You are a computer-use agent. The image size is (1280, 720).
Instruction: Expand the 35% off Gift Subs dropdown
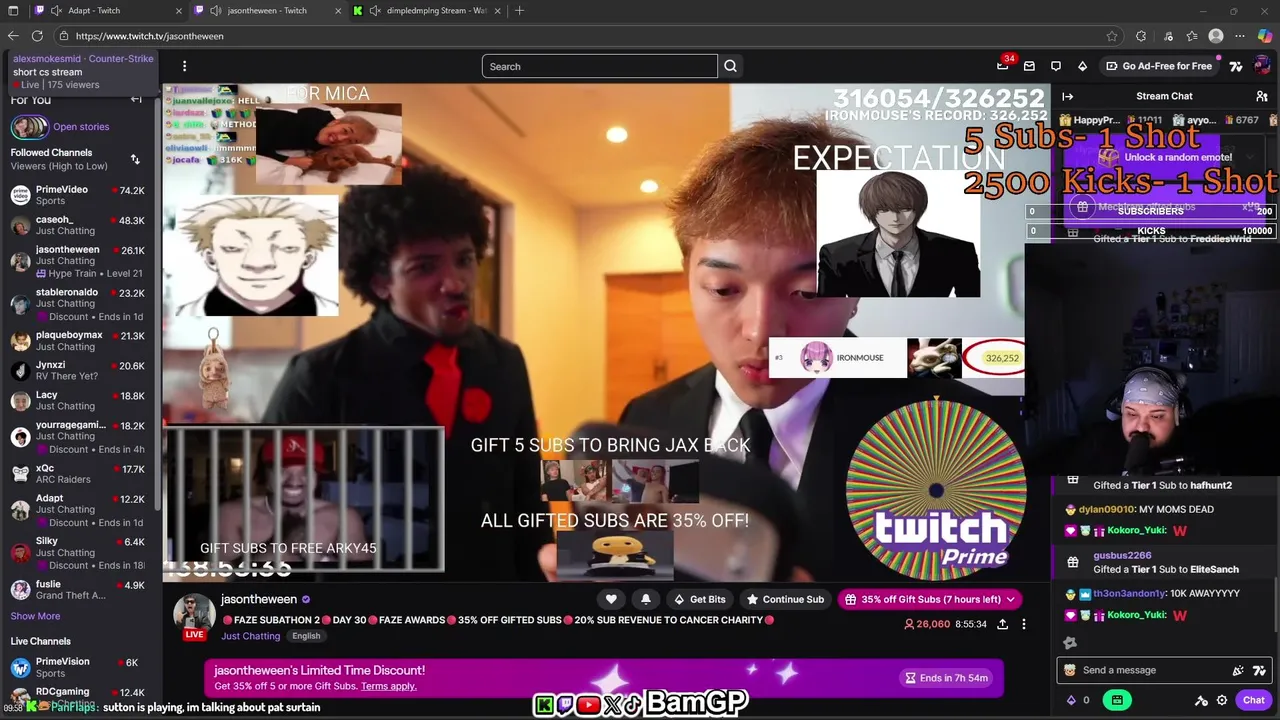pos(1011,599)
